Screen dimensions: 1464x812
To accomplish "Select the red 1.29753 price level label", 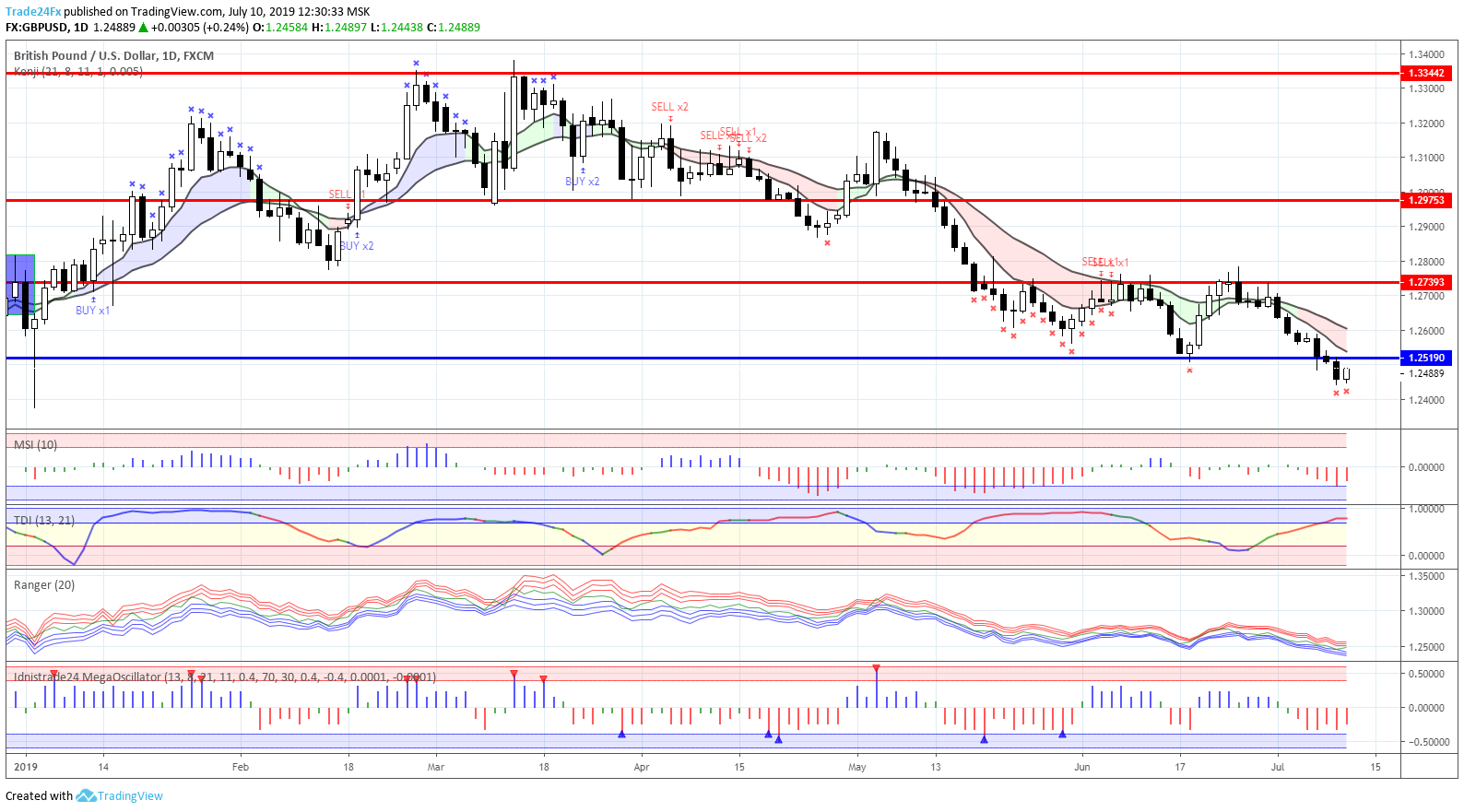I will pyautogui.click(x=1425, y=200).
